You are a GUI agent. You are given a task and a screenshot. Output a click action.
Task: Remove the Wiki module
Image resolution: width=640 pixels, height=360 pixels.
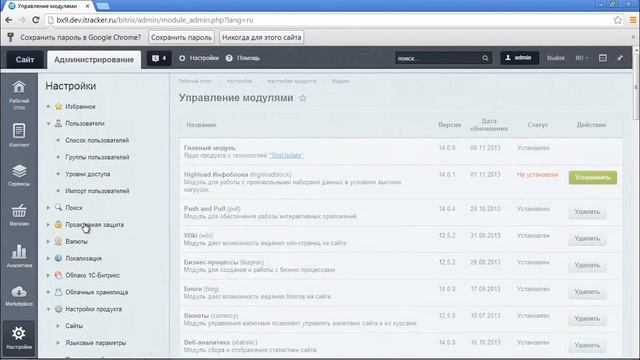[x=587, y=238]
